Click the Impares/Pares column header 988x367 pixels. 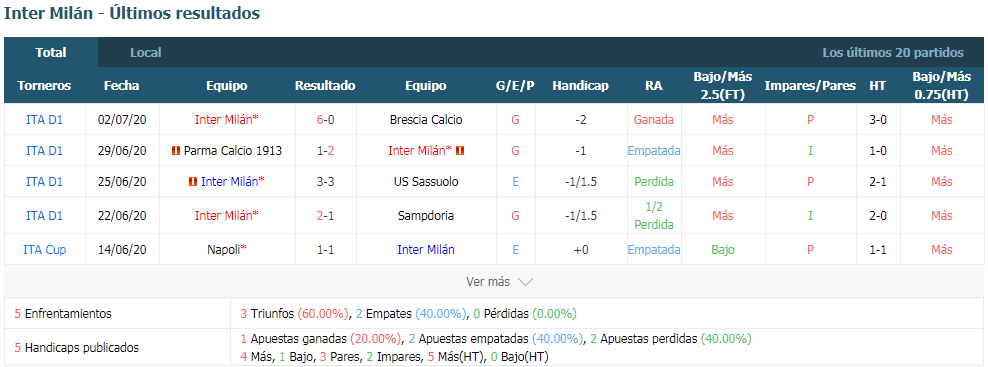click(x=810, y=86)
